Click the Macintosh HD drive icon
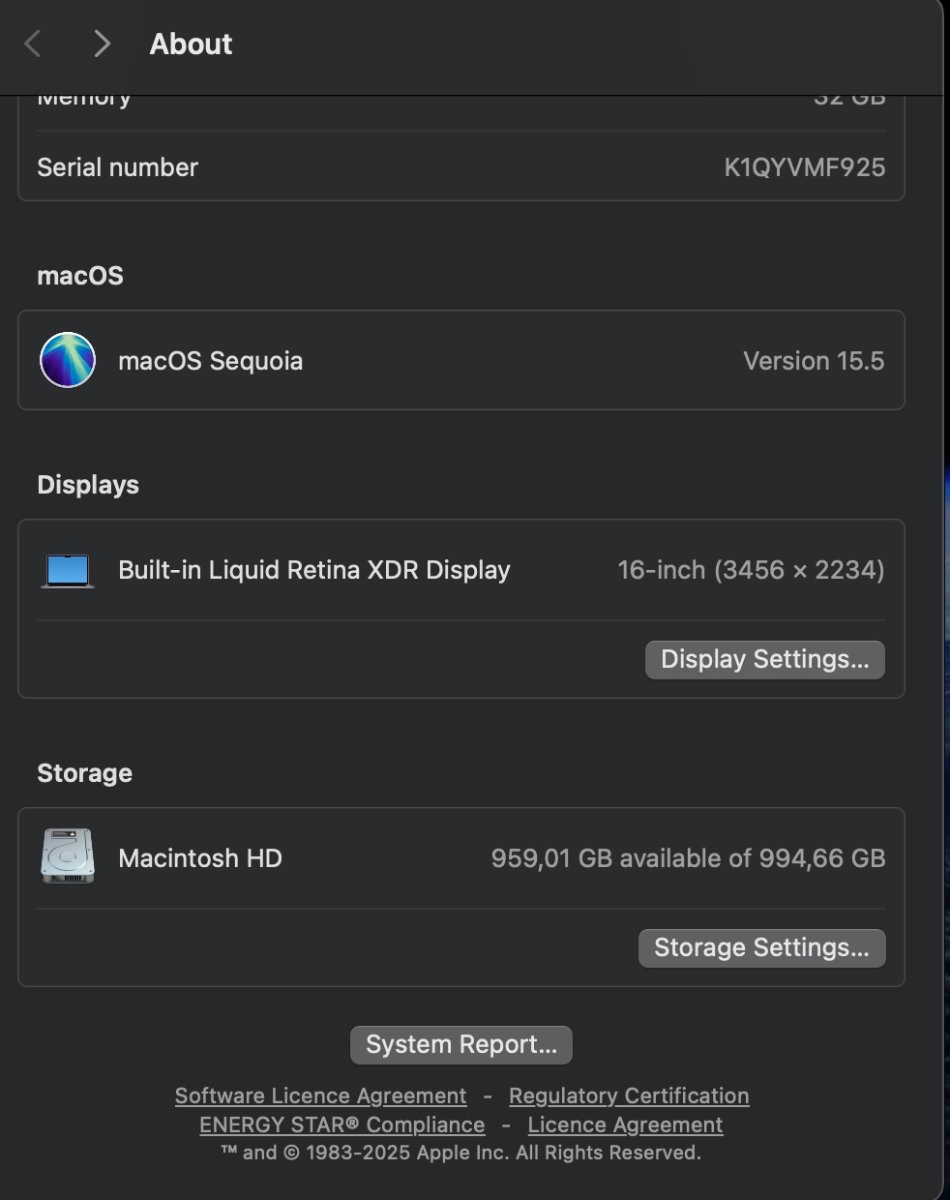The width and height of the screenshot is (950, 1200). coord(68,857)
